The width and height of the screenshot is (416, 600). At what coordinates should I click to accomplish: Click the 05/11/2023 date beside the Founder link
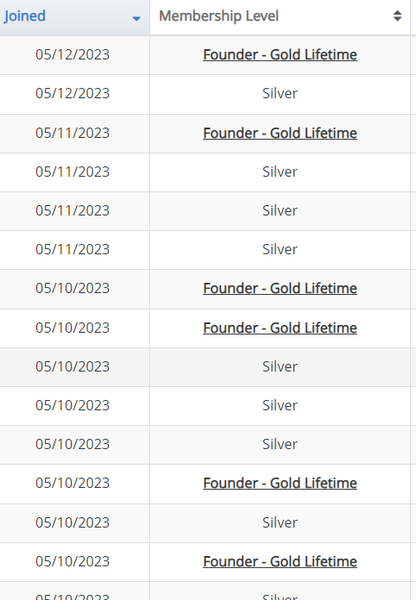(72, 133)
